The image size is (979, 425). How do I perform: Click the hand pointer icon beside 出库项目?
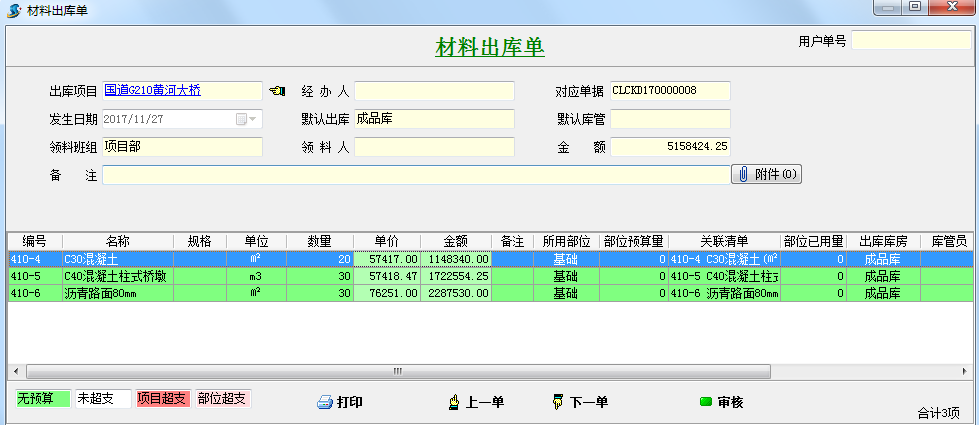pyautogui.click(x=277, y=91)
